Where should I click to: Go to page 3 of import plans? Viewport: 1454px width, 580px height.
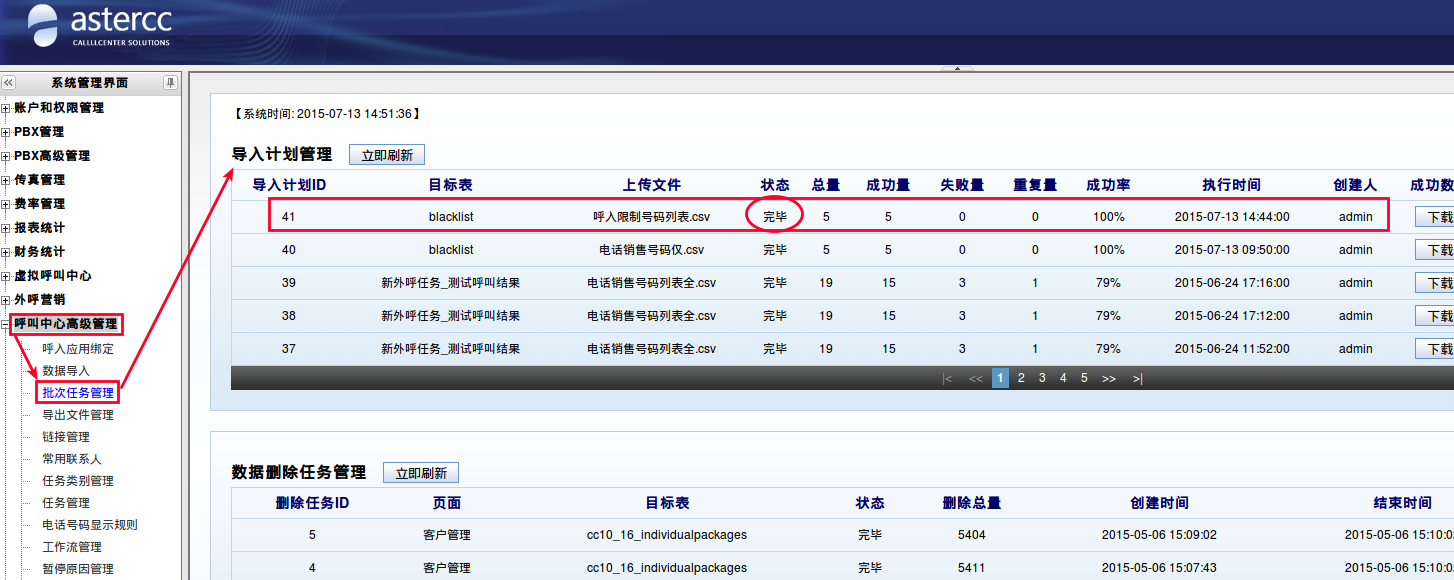click(x=1042, y=378)
